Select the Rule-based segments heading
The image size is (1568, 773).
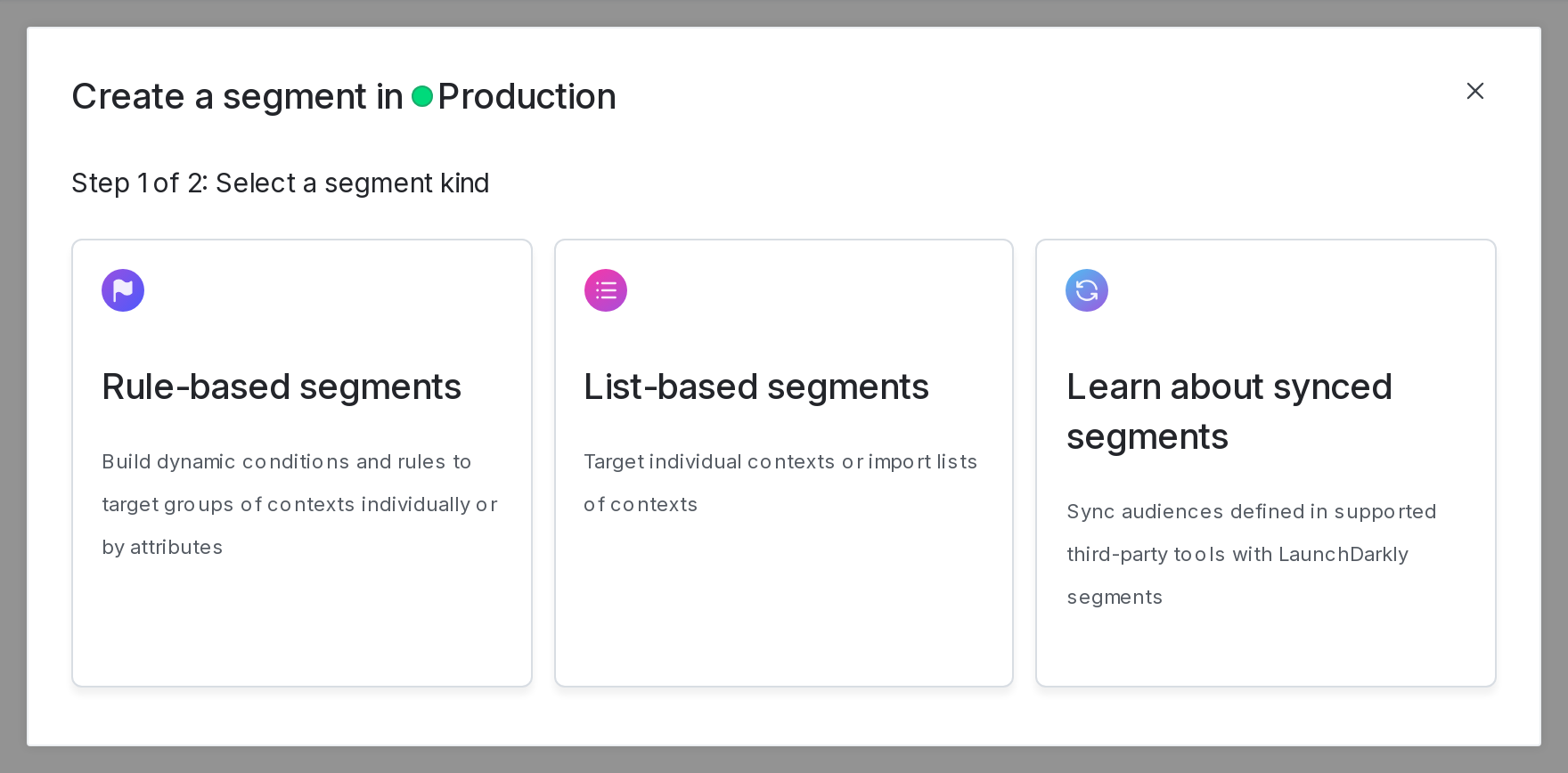click(x=282, y=387)
